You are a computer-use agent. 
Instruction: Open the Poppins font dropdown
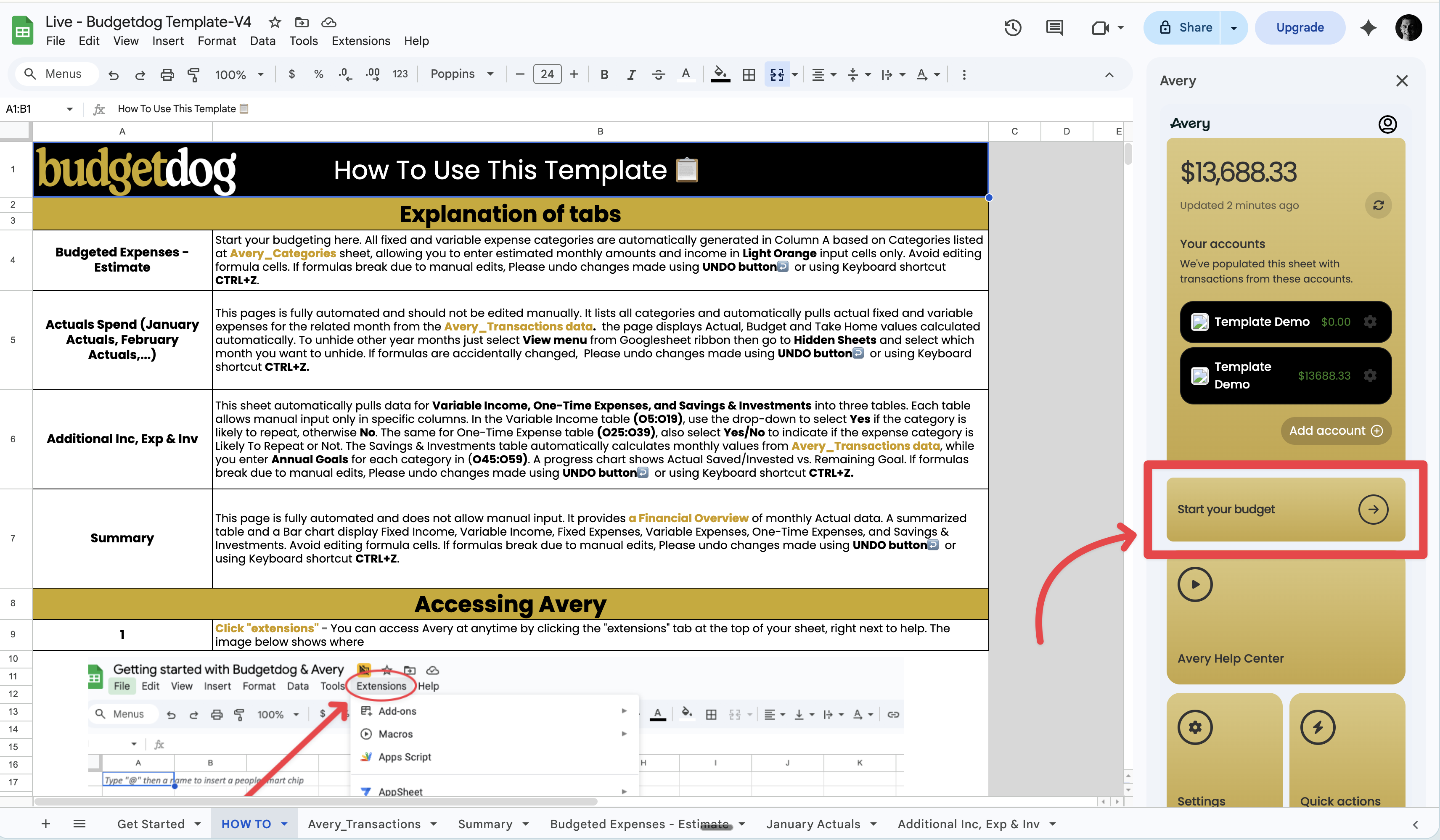pyautogui.click(x=463, y=74)
